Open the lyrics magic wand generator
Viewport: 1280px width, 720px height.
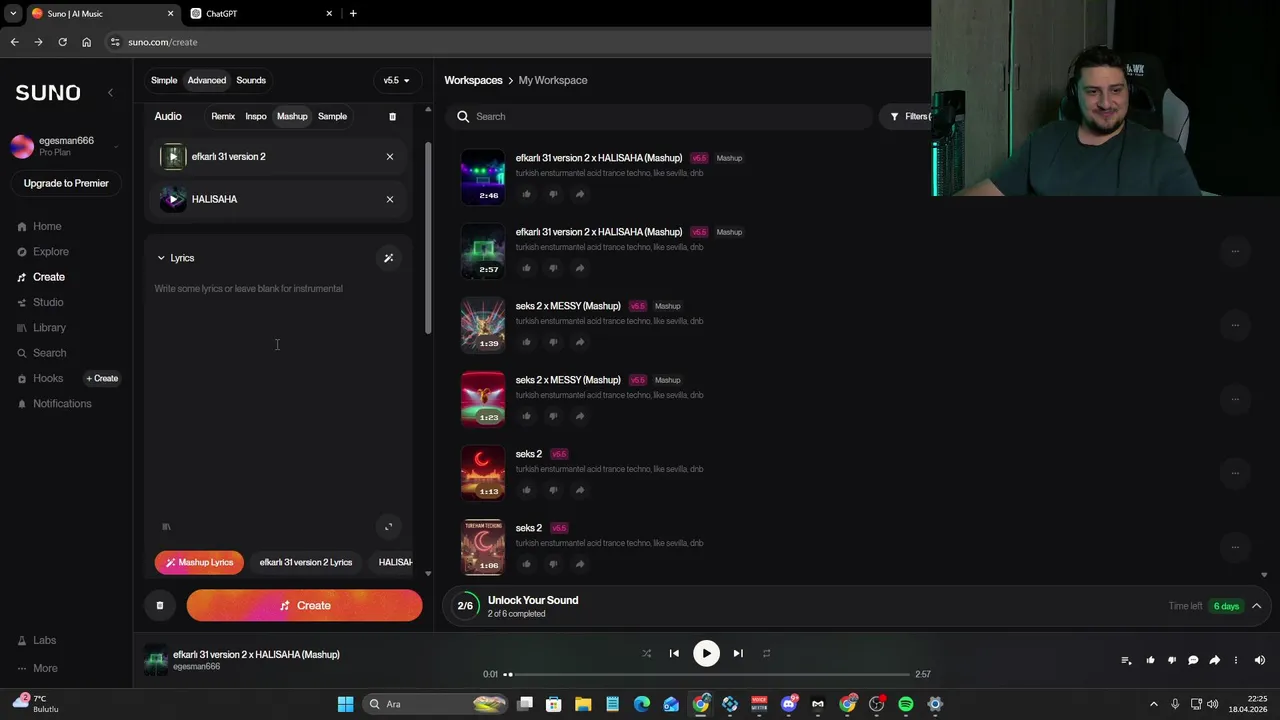click(x=389, y=258)
